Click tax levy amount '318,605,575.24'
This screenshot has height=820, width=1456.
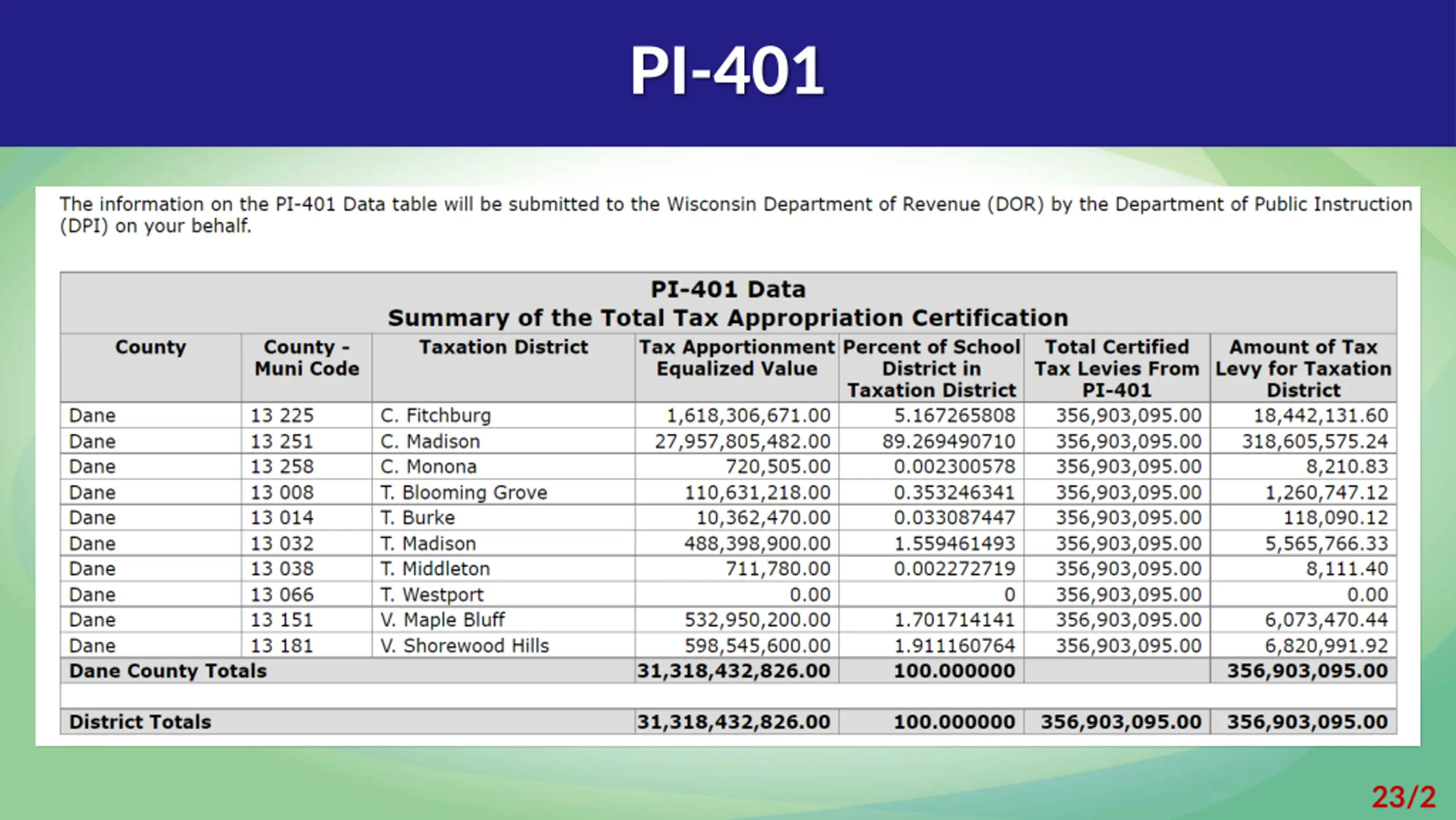point(1315,441)
